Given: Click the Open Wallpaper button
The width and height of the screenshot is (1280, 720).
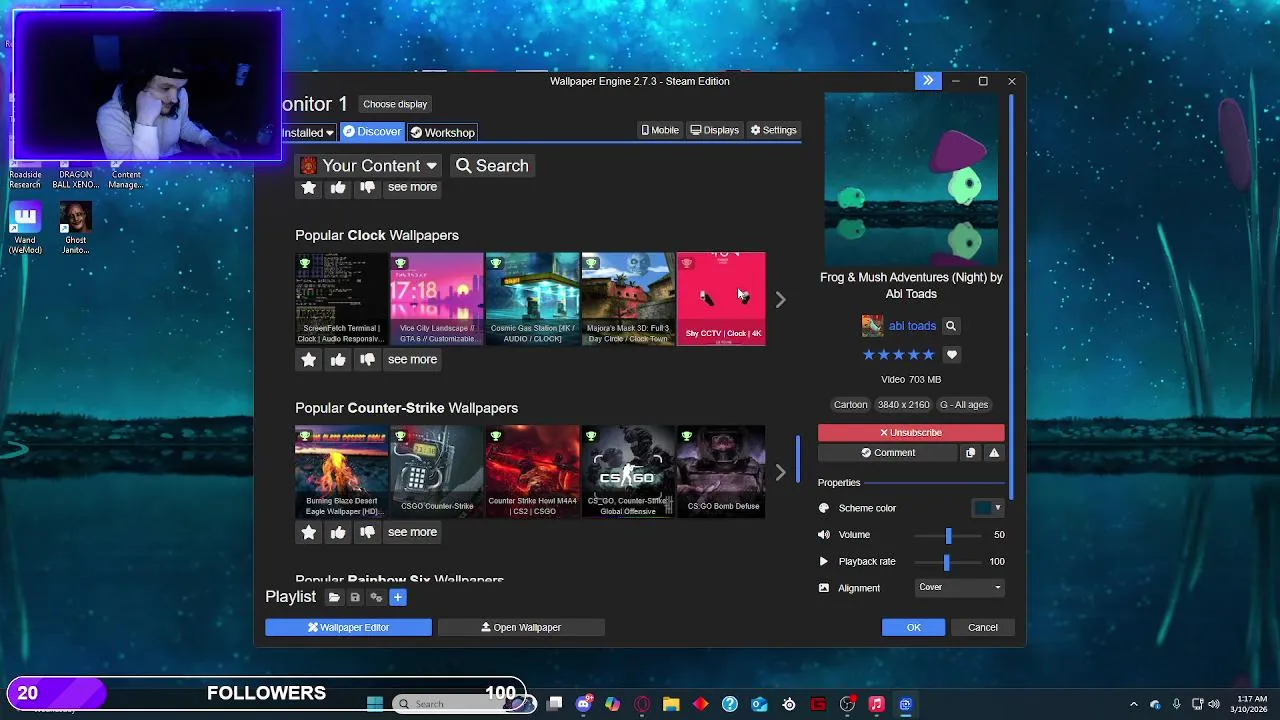Looking at the screenshot, I should (521, 628).
